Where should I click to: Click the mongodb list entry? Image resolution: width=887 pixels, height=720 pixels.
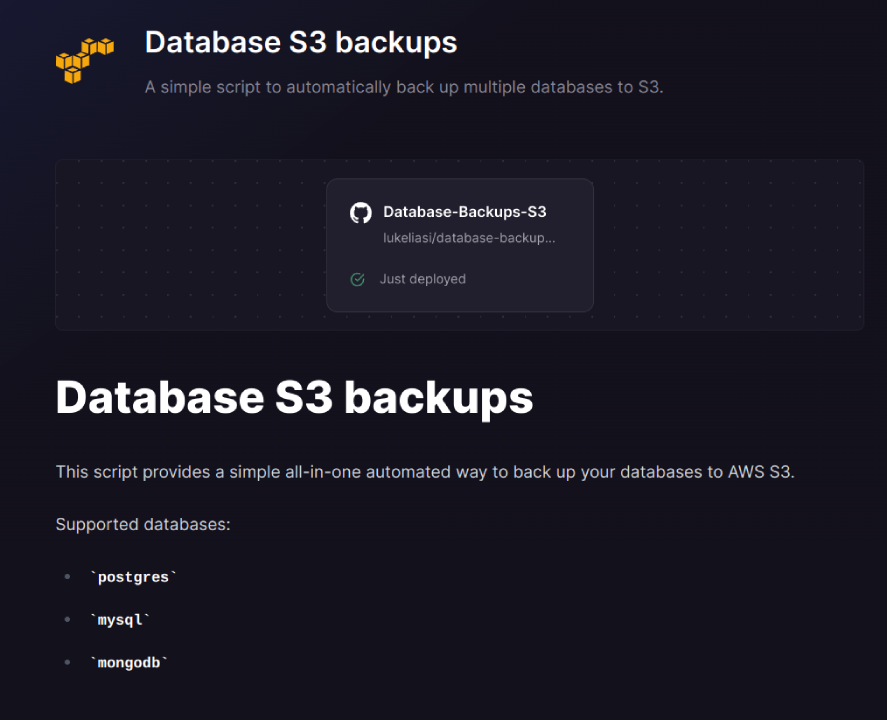(x=128, y=661)
